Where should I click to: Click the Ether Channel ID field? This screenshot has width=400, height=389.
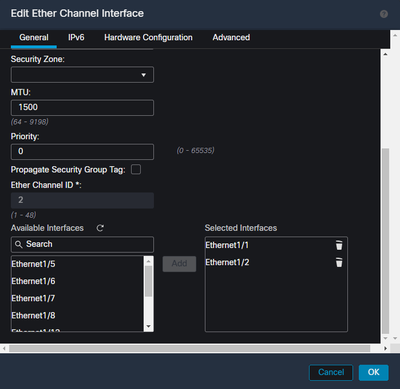click(82, 200)
